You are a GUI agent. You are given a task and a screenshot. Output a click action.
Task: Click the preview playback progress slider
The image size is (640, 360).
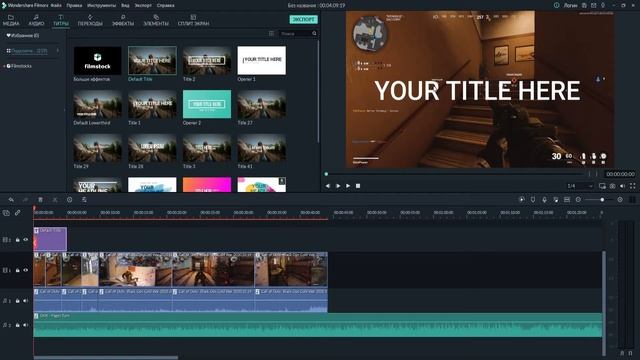[454, 174]
